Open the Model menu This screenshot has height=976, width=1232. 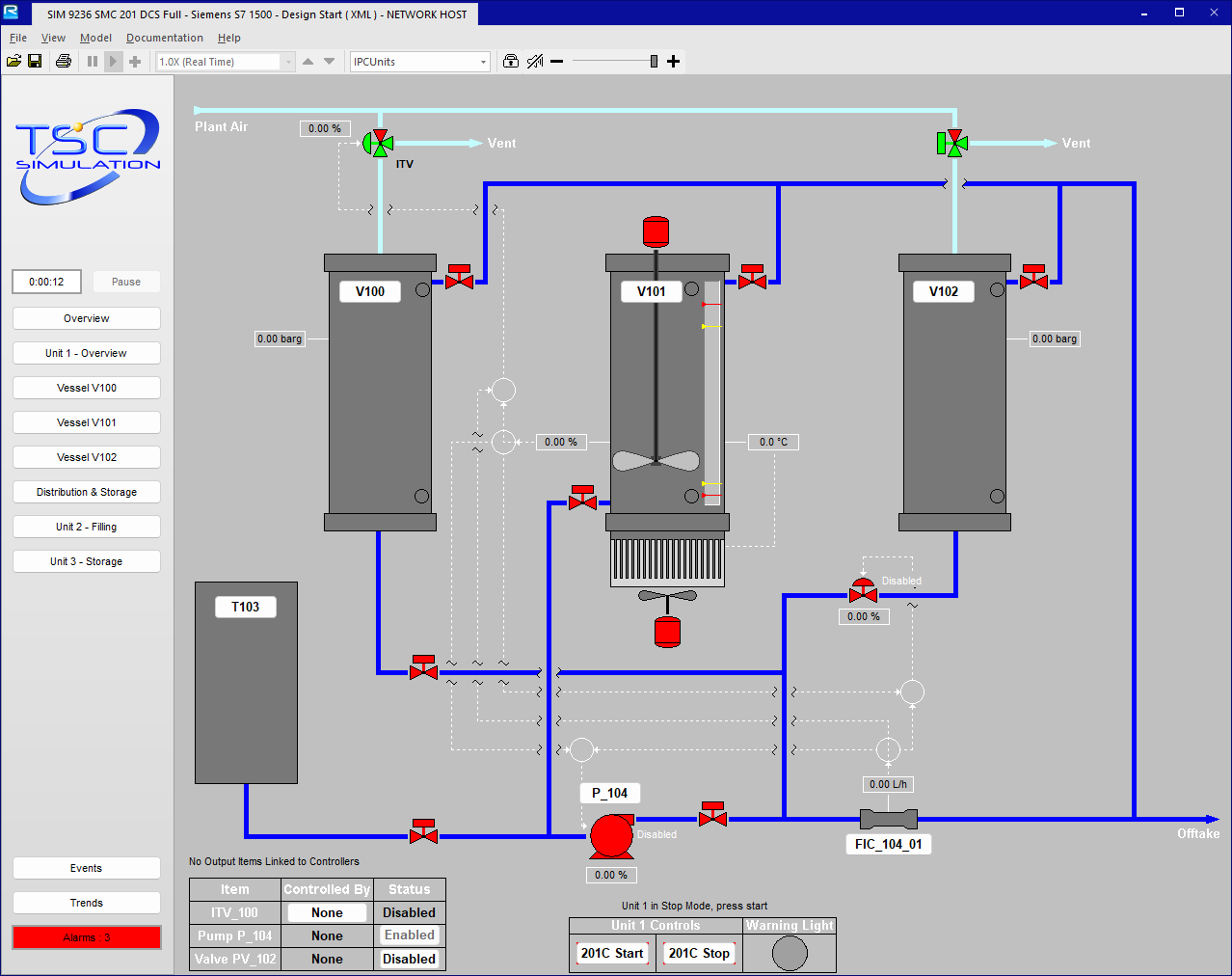pyautogui.click(x=95, y=38)
